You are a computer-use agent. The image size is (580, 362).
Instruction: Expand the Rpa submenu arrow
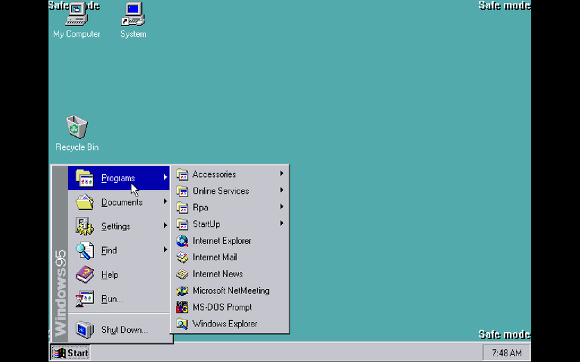[x=281, y=207]
